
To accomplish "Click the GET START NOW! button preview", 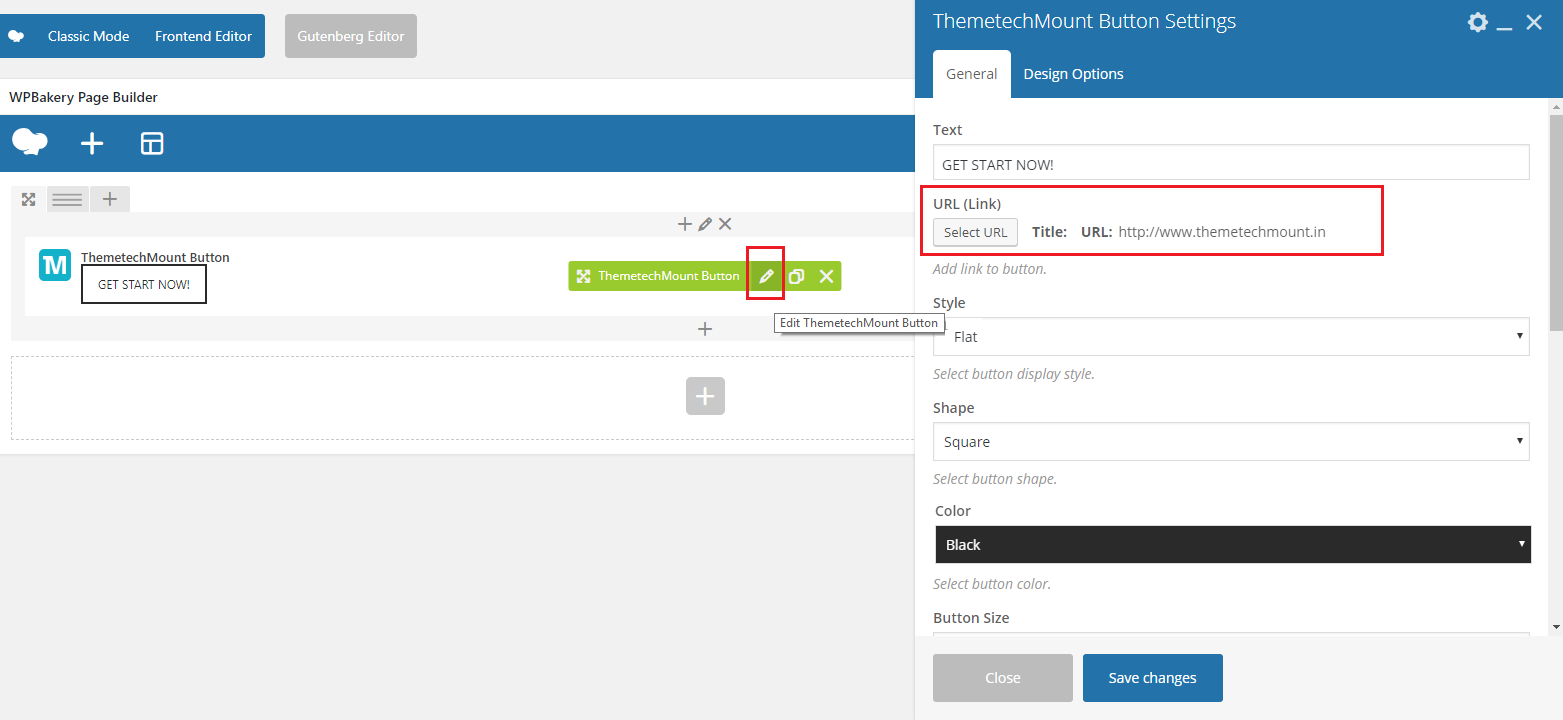I will click(144, 284).
